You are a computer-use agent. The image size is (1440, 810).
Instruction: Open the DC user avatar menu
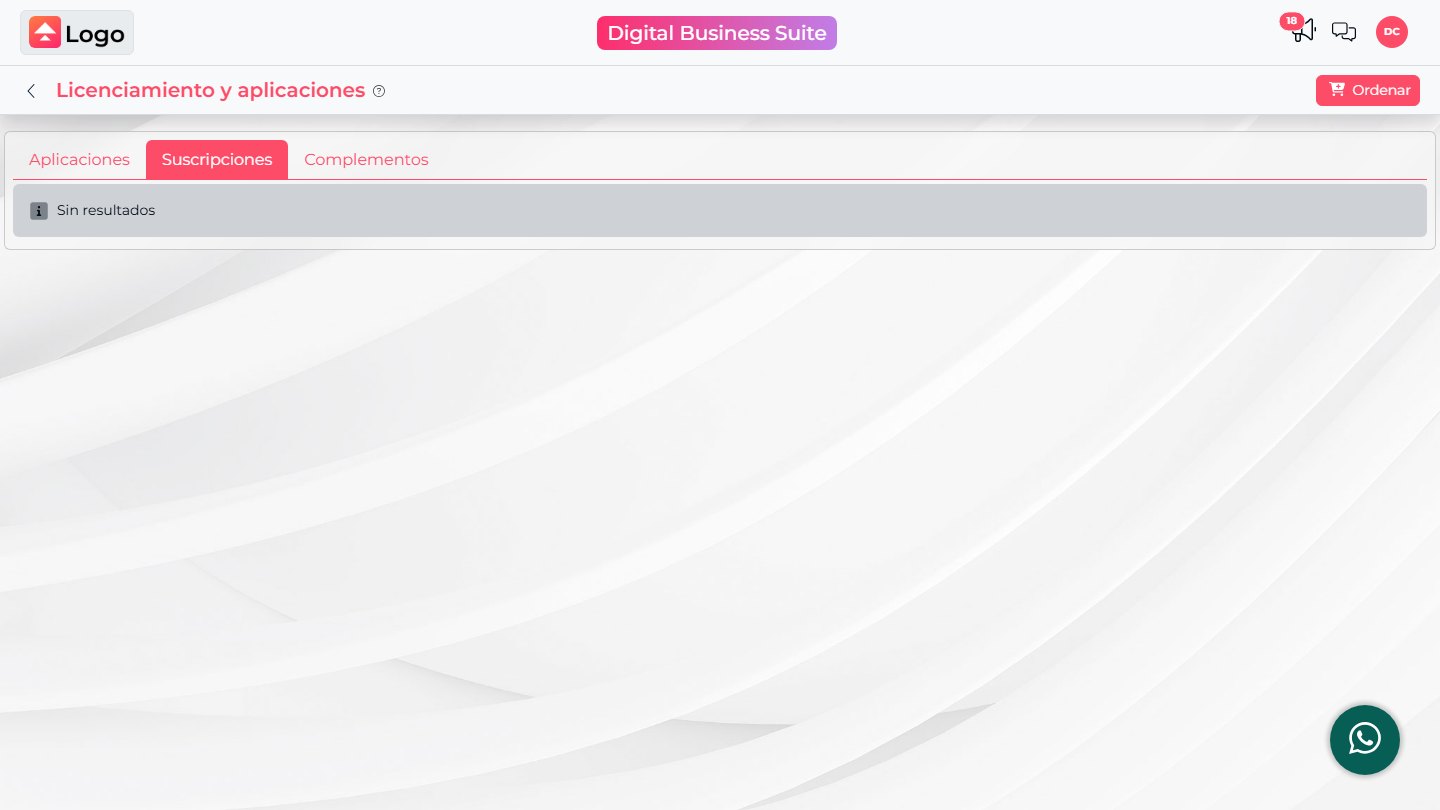[1392, 32]
